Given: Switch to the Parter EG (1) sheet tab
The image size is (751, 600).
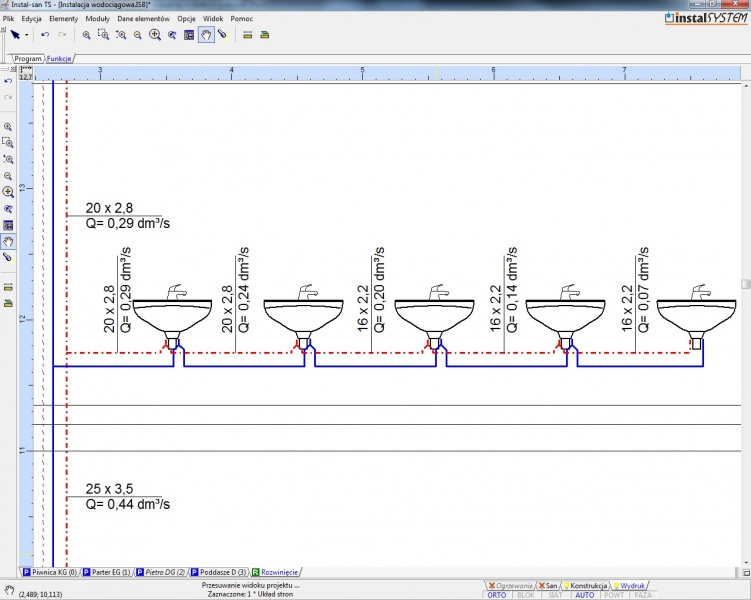Looking at the screenshot, I should click(x=110, y=573).
